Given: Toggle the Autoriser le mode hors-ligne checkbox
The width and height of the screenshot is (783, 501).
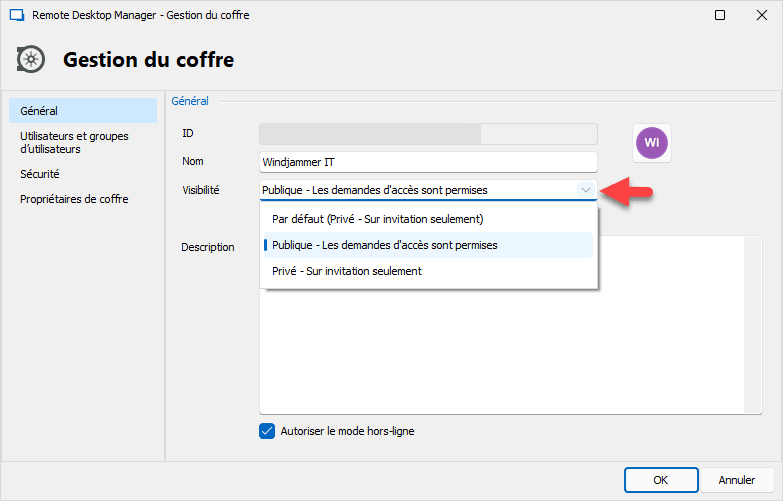Looking at the screenshot, I should click(x=267, y=431).
